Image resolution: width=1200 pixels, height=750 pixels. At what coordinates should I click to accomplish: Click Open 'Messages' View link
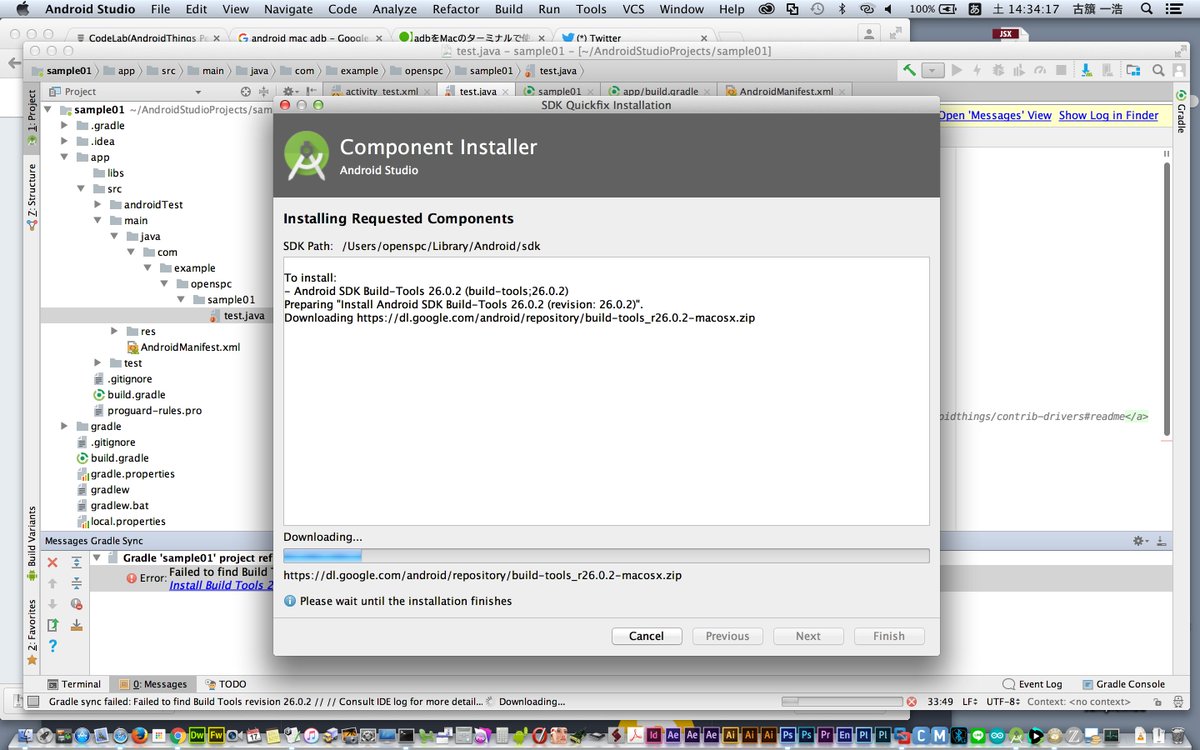[995, 115]
